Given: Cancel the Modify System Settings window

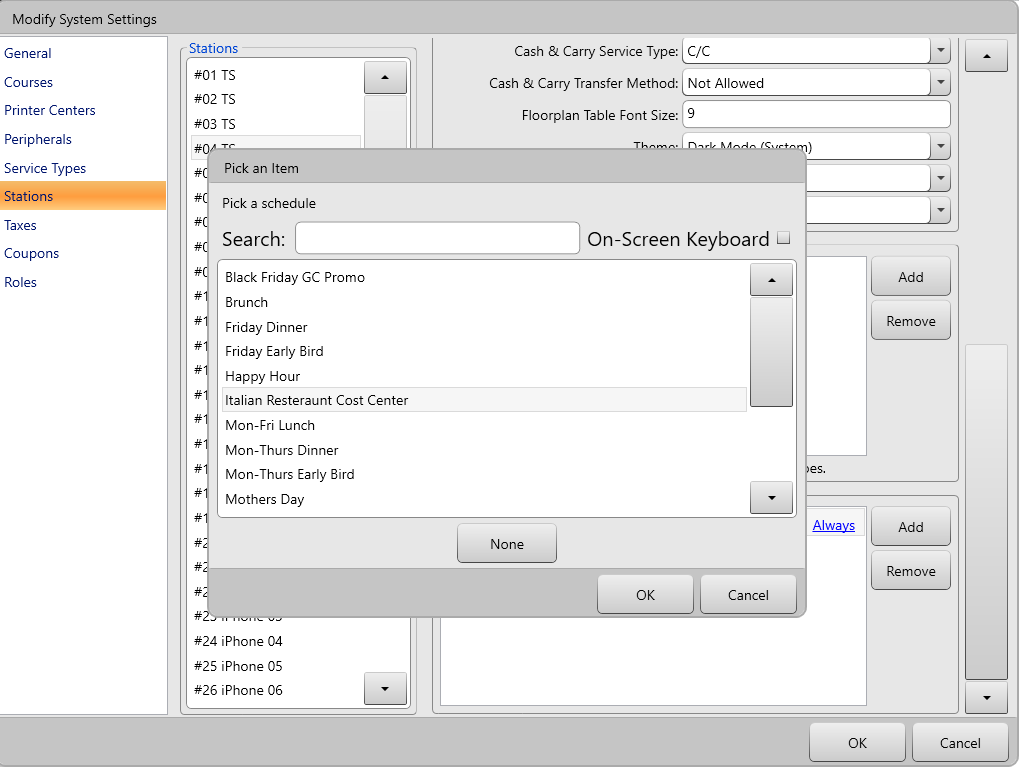Looking at the screenshot, I should coord(960,742).
